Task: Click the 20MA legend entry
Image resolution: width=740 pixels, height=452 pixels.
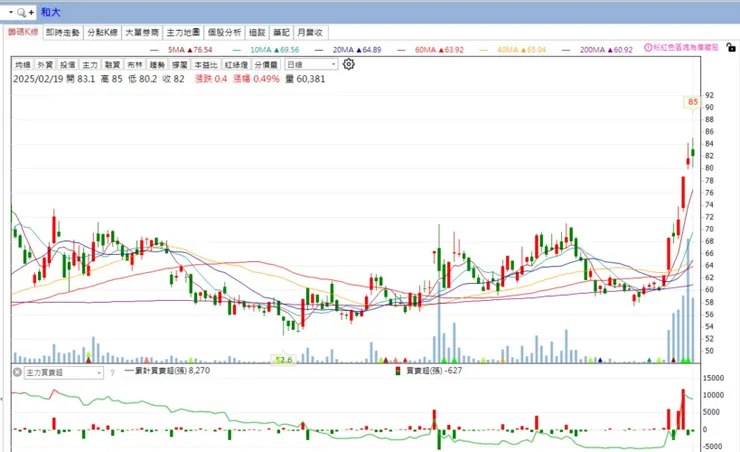Action: pyautogui.click(x=348, y=50)
